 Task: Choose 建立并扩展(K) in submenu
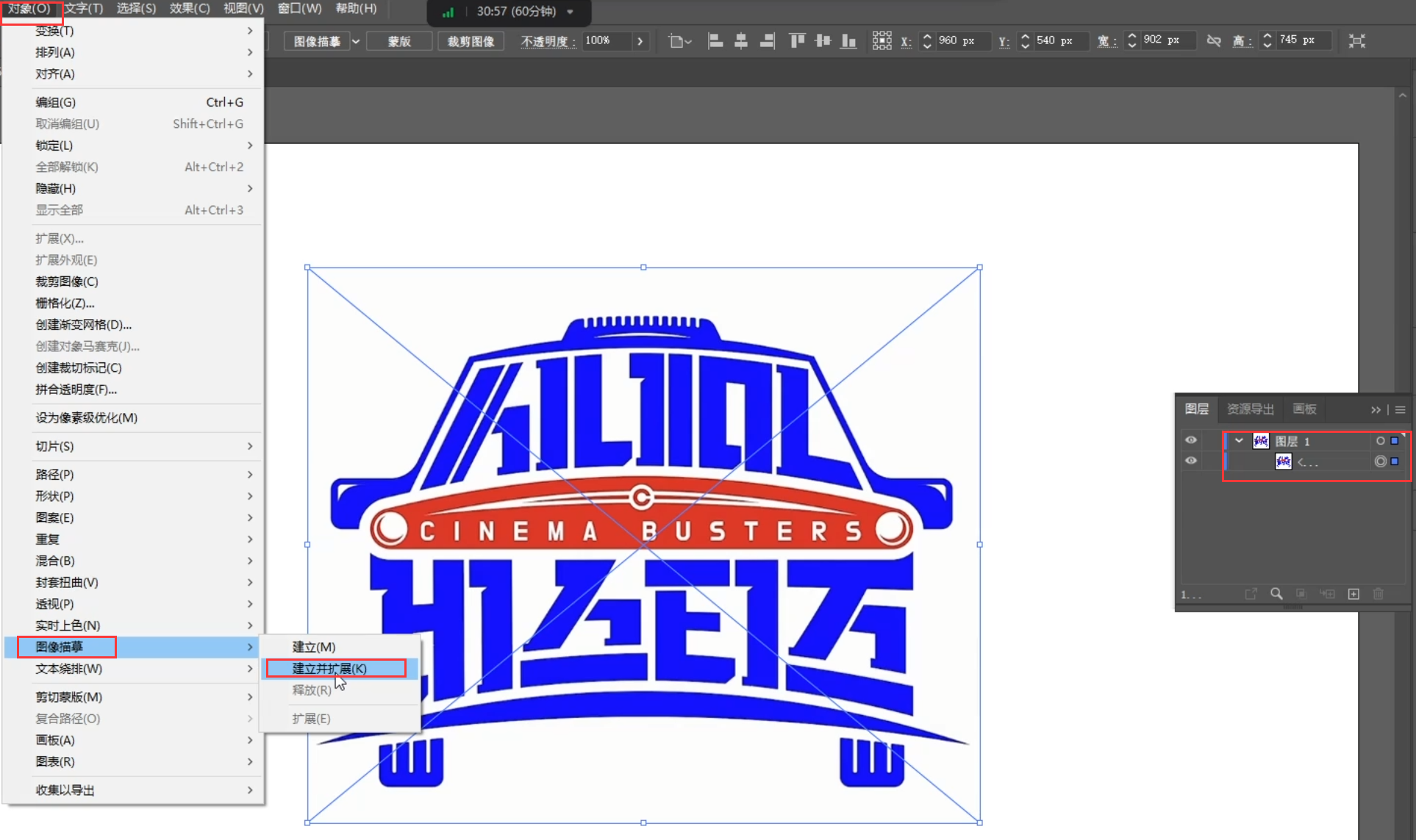click(x=340, y=668)
